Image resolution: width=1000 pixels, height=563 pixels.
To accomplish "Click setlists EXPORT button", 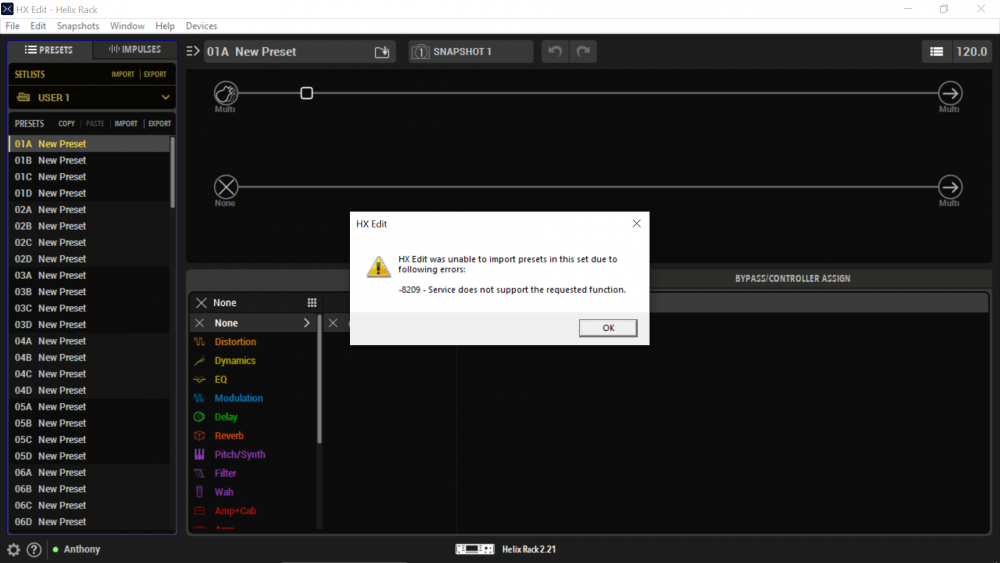I will 155,75.
